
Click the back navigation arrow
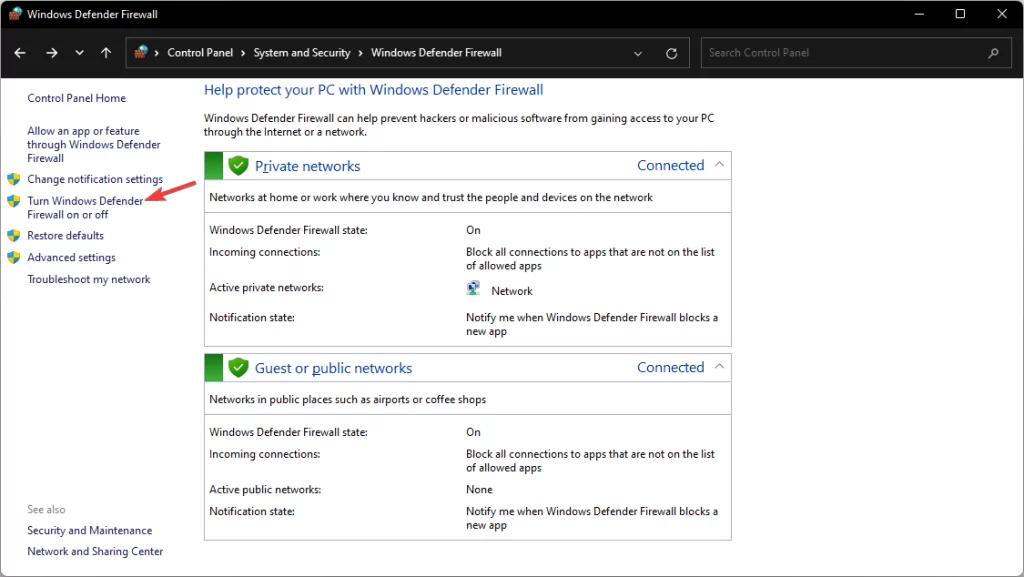(20, 52)
